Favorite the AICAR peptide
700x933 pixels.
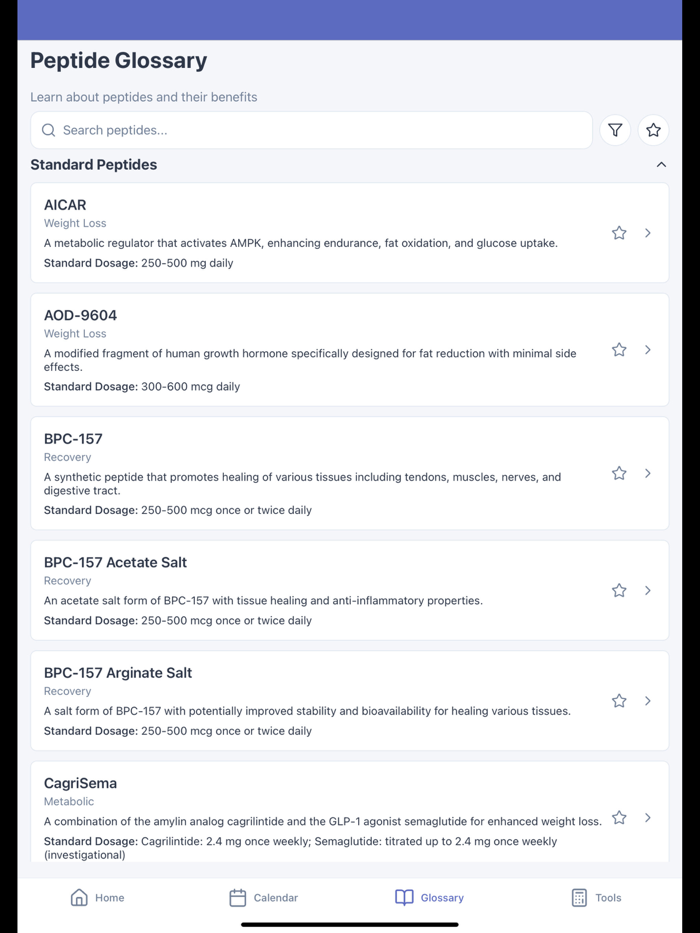pos(618,233)
